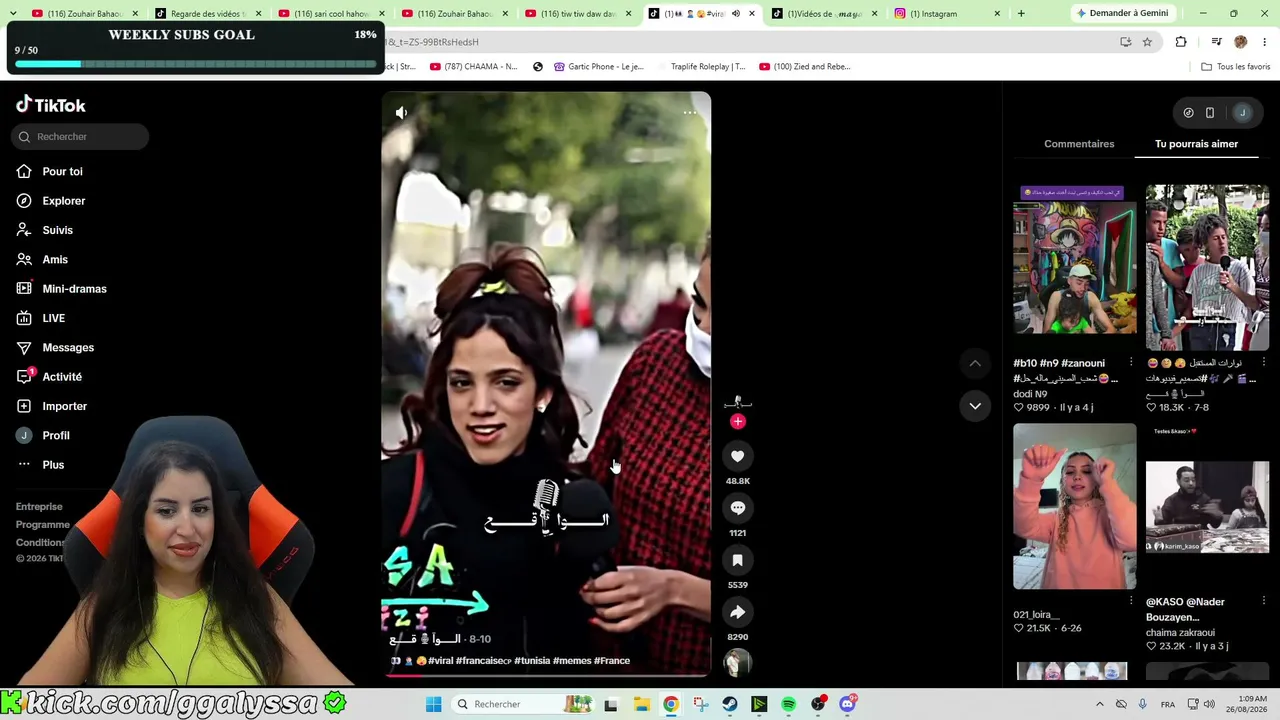
Task: Click the phone app icon in top pill
Action: pyautogui.click(x=1210, y=113)
